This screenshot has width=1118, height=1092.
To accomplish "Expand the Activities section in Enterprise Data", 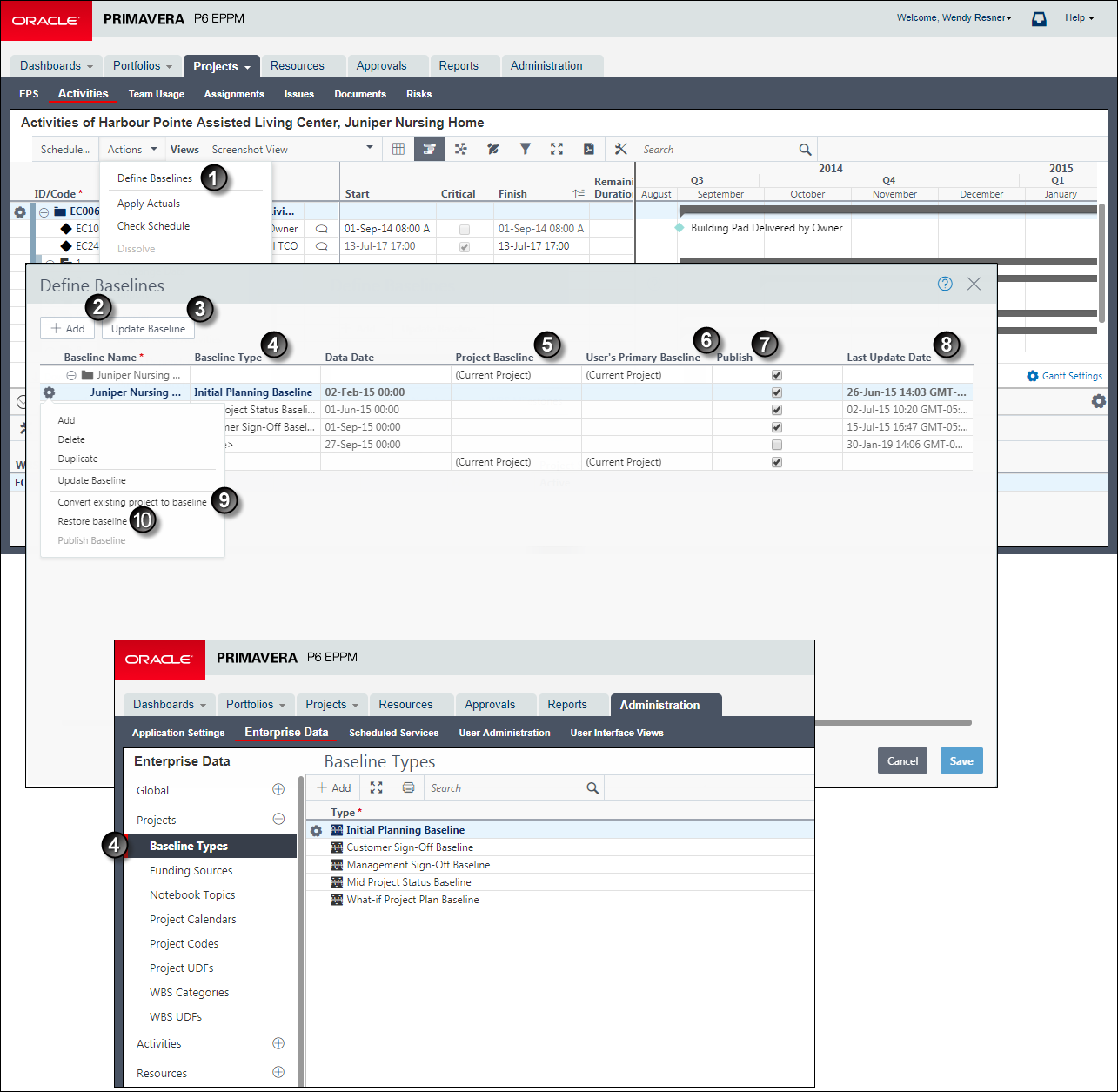I will coord(278,1042).
